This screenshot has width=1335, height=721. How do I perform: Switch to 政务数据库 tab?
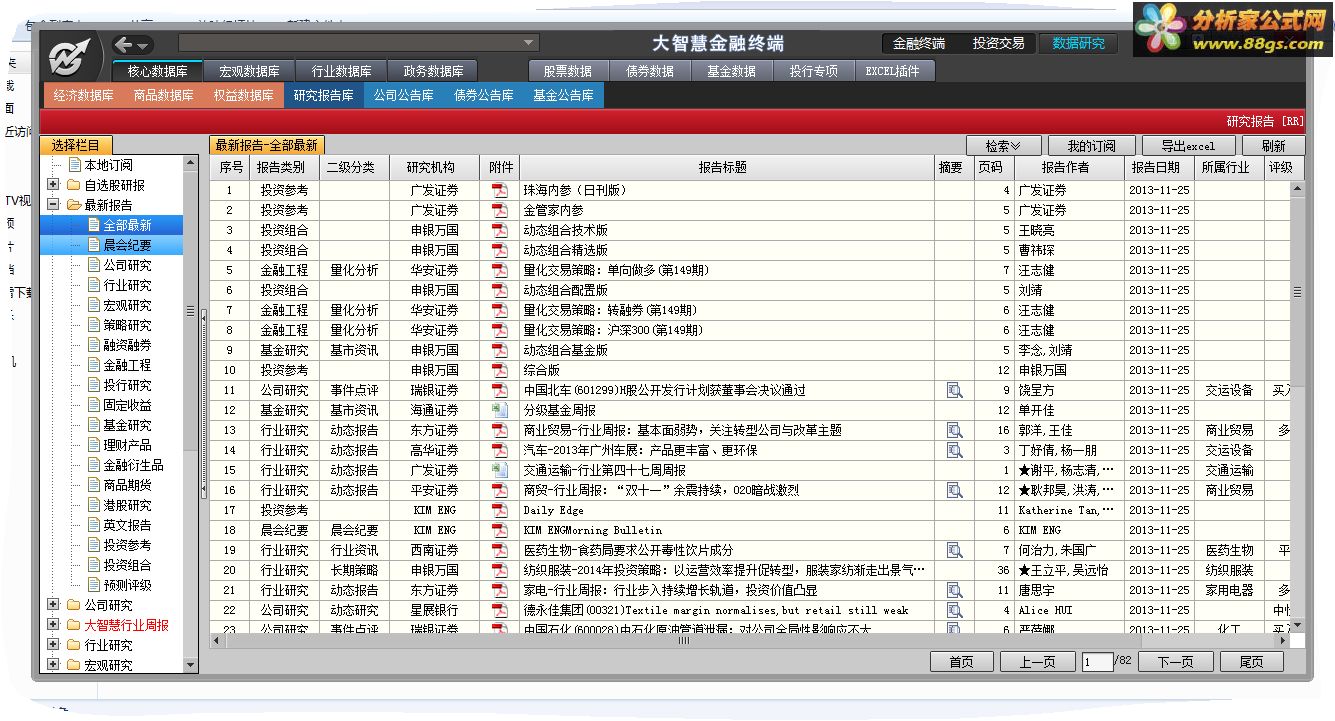click(x=433, y=71)
